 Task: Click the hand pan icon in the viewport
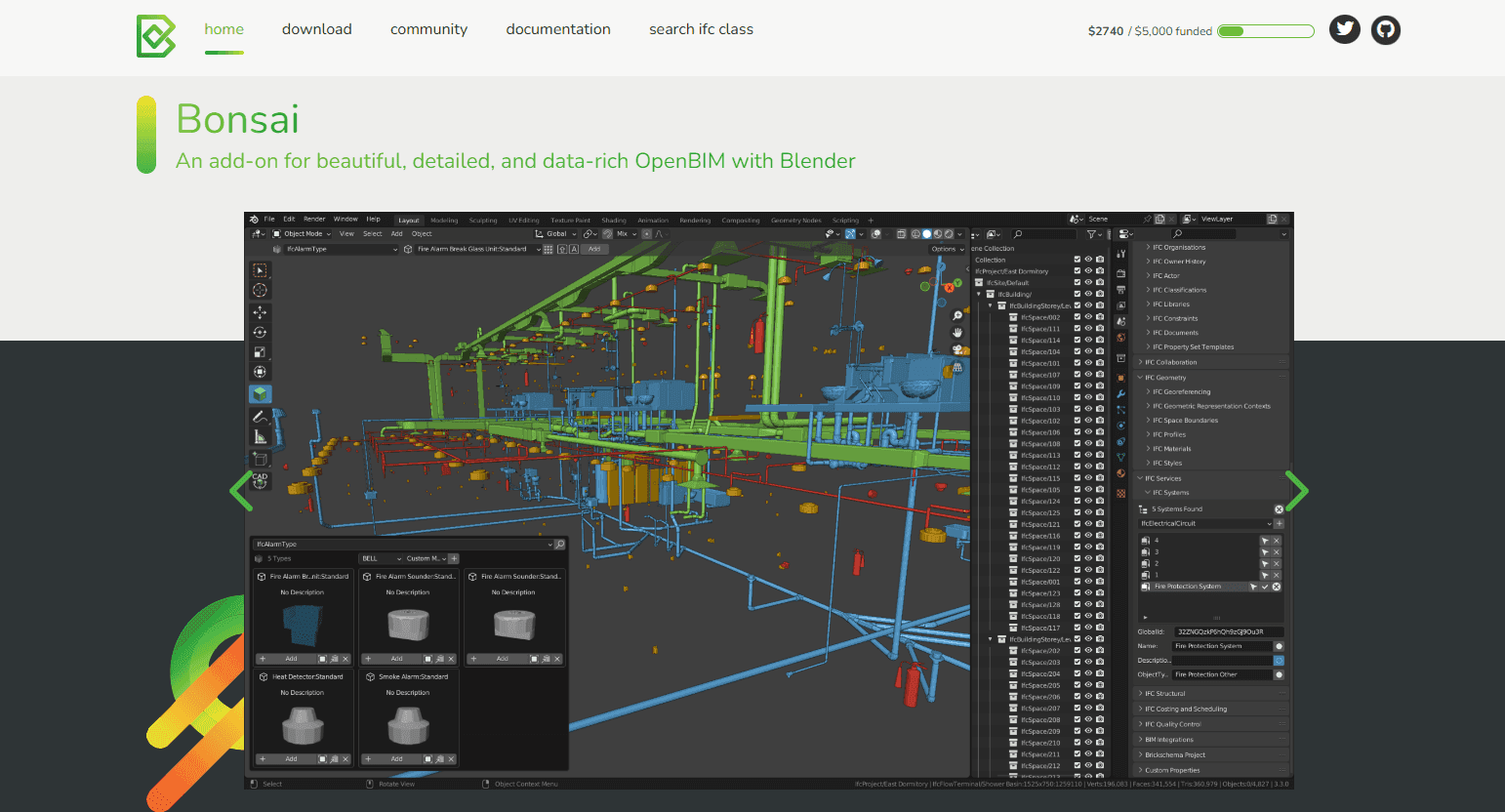pyautogui.click(x=956, y=333)
